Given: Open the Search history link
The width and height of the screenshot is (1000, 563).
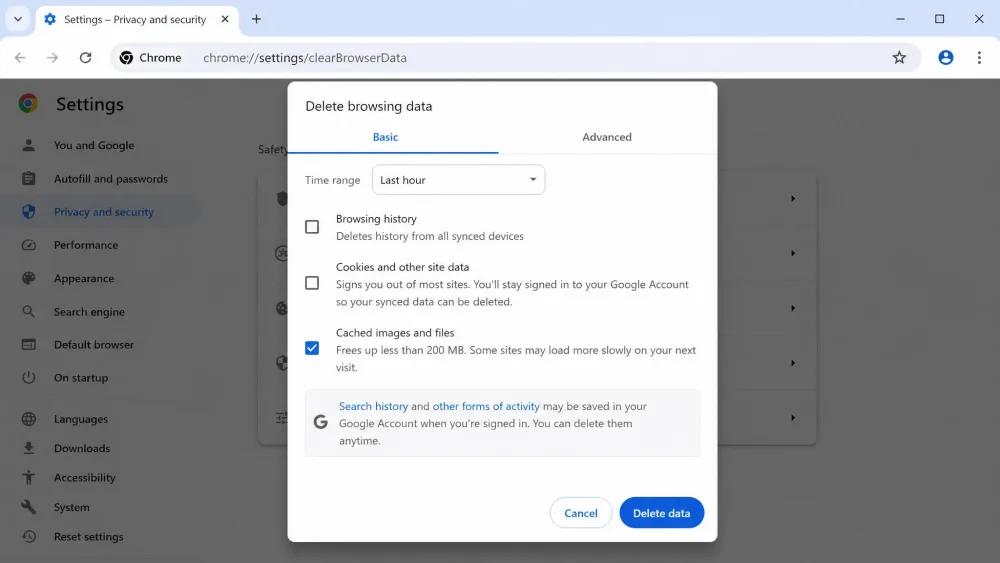Looking at the screenshot, I should [x=373, y=406].
